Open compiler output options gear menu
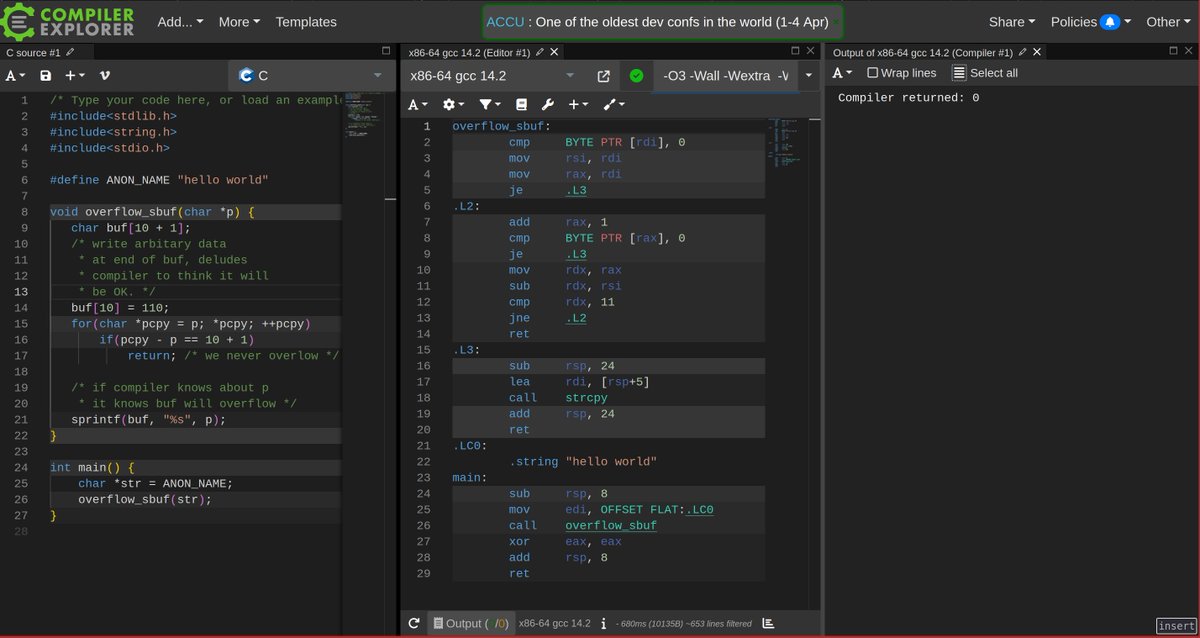Viewport: 1200px width, 638px height. 454,104
